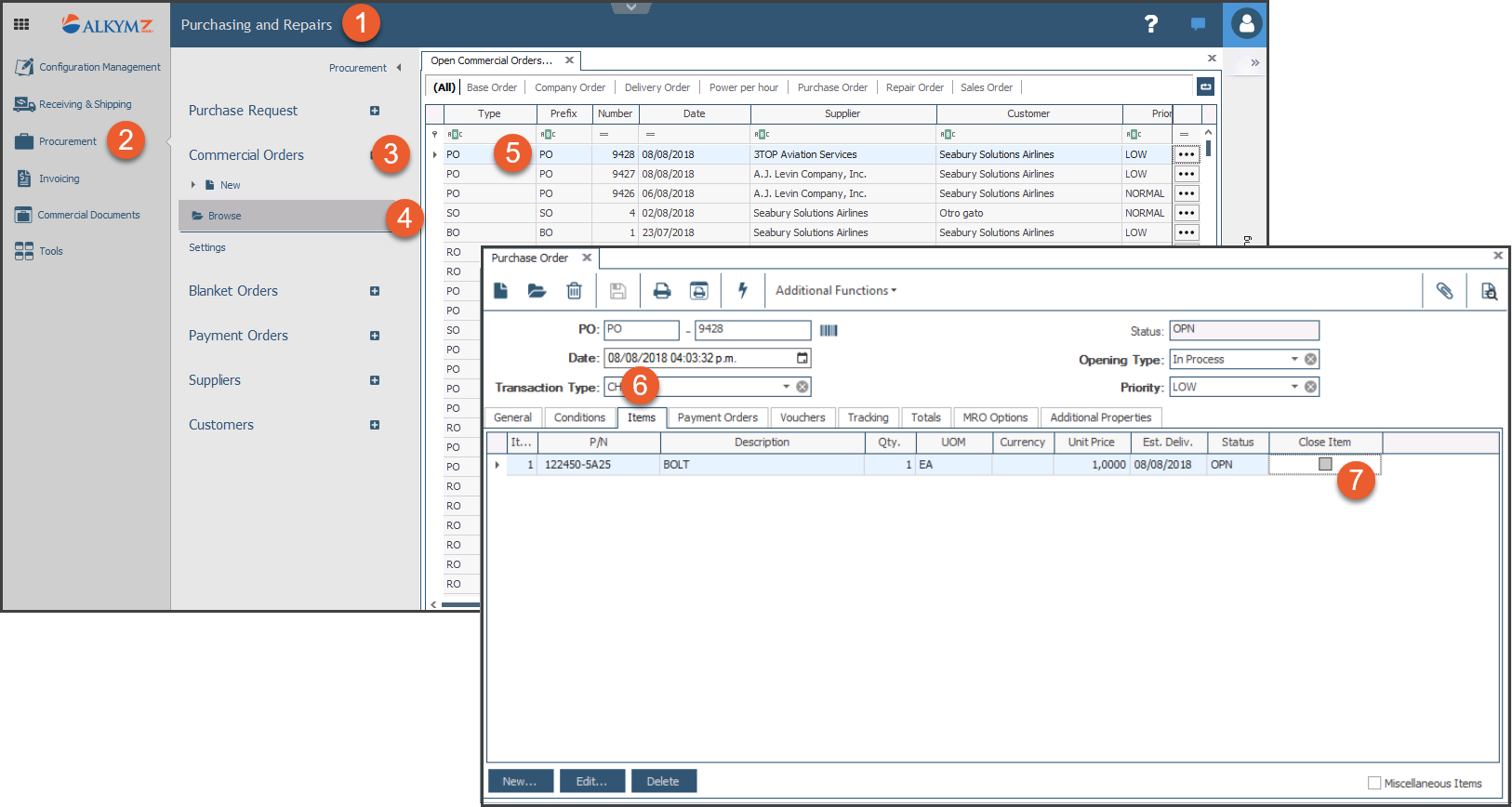Click panel toggle icon above orders grid
Viewport: 1512px width, 807px height.
point(1205,86)
